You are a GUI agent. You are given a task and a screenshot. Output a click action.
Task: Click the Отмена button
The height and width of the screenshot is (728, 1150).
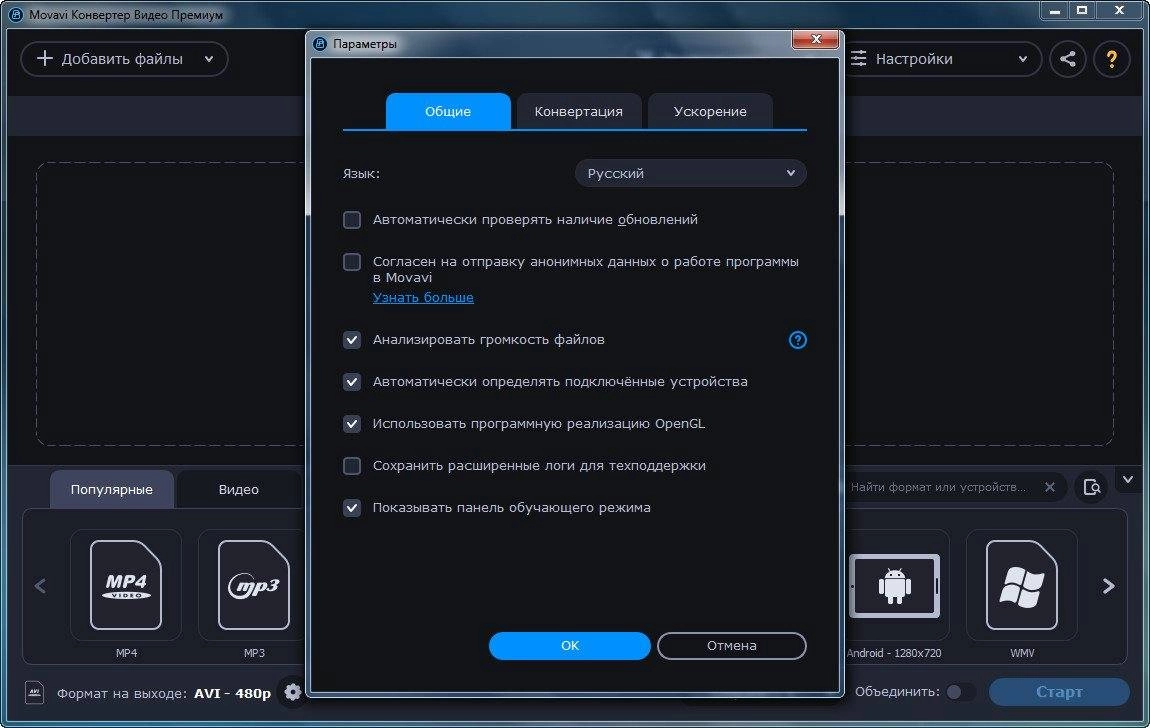731,645
